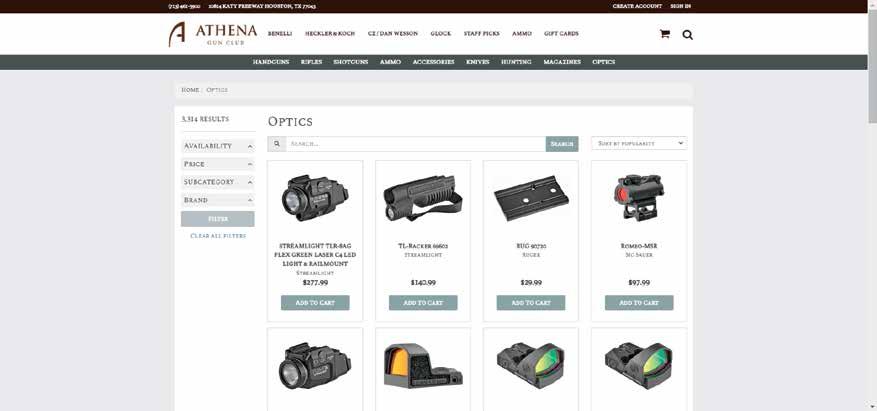This screenshot has width=877, height=411.
Task: Go to Knives category
Action: [x=478, y=62]
